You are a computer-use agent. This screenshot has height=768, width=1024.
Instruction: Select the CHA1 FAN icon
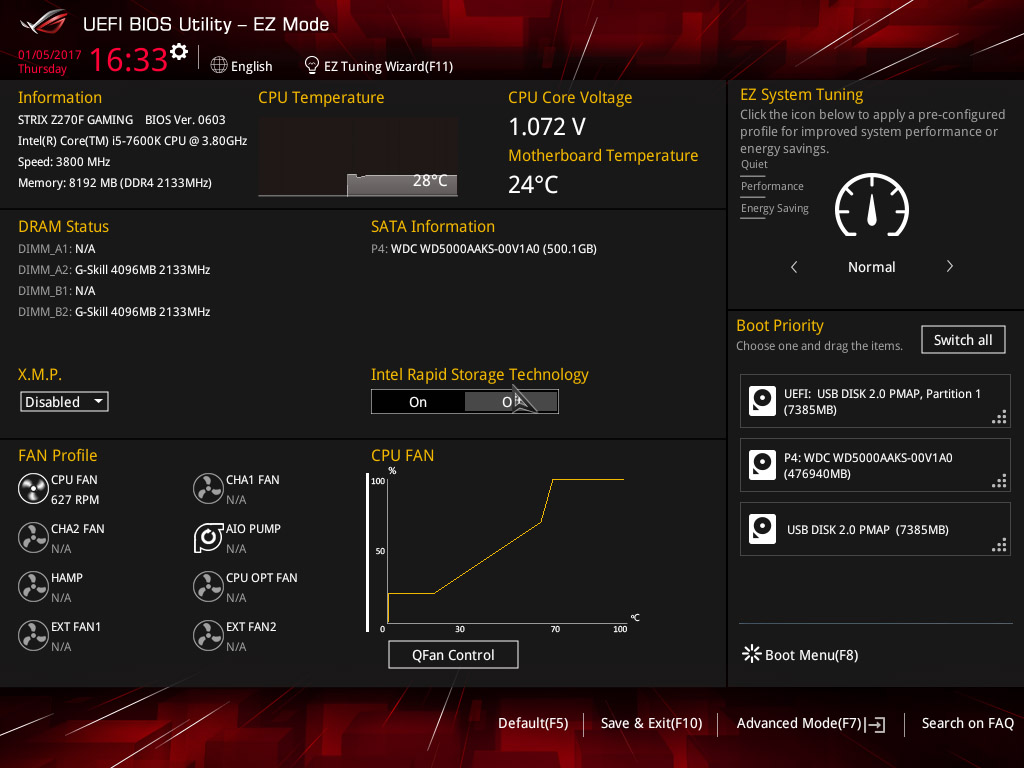coord(208,489)
